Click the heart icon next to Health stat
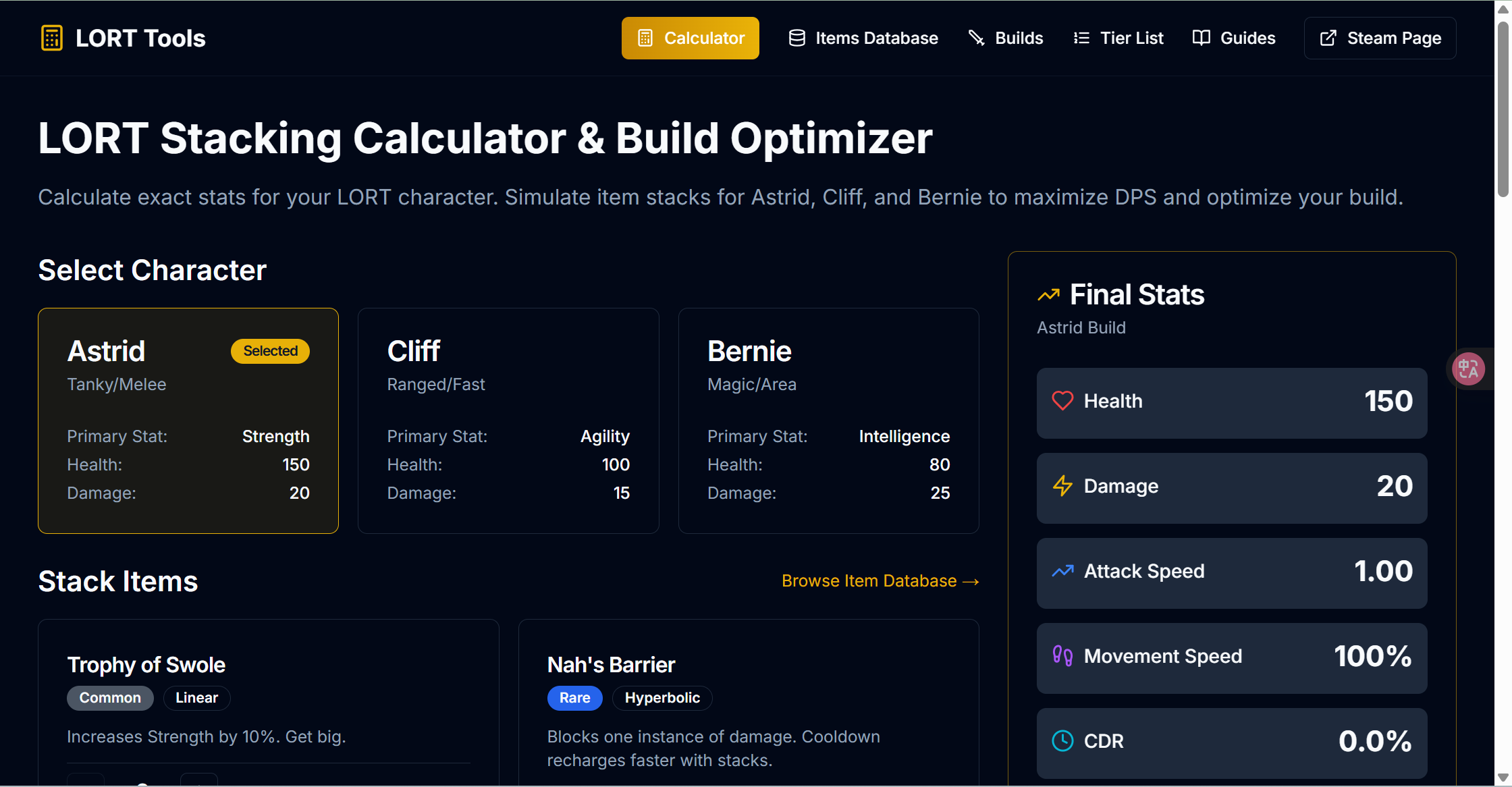Viewport: 1512px width, 787px height. coord(1063,400)
